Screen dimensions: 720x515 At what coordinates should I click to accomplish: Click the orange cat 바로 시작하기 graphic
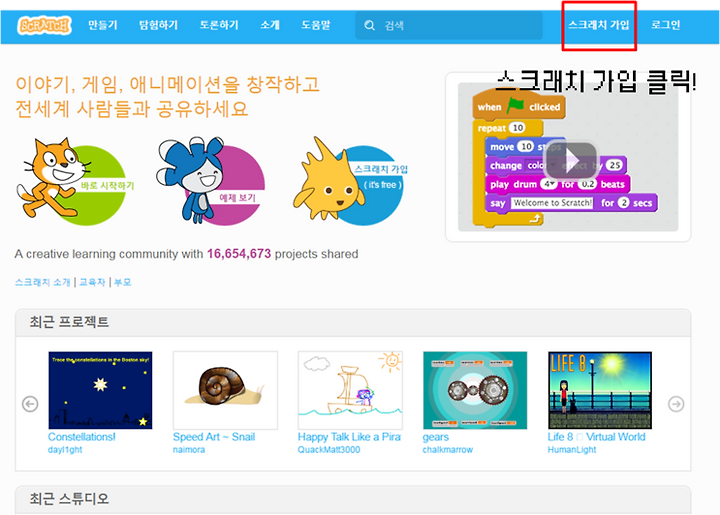pyautogui.click(x=76, y=181)
